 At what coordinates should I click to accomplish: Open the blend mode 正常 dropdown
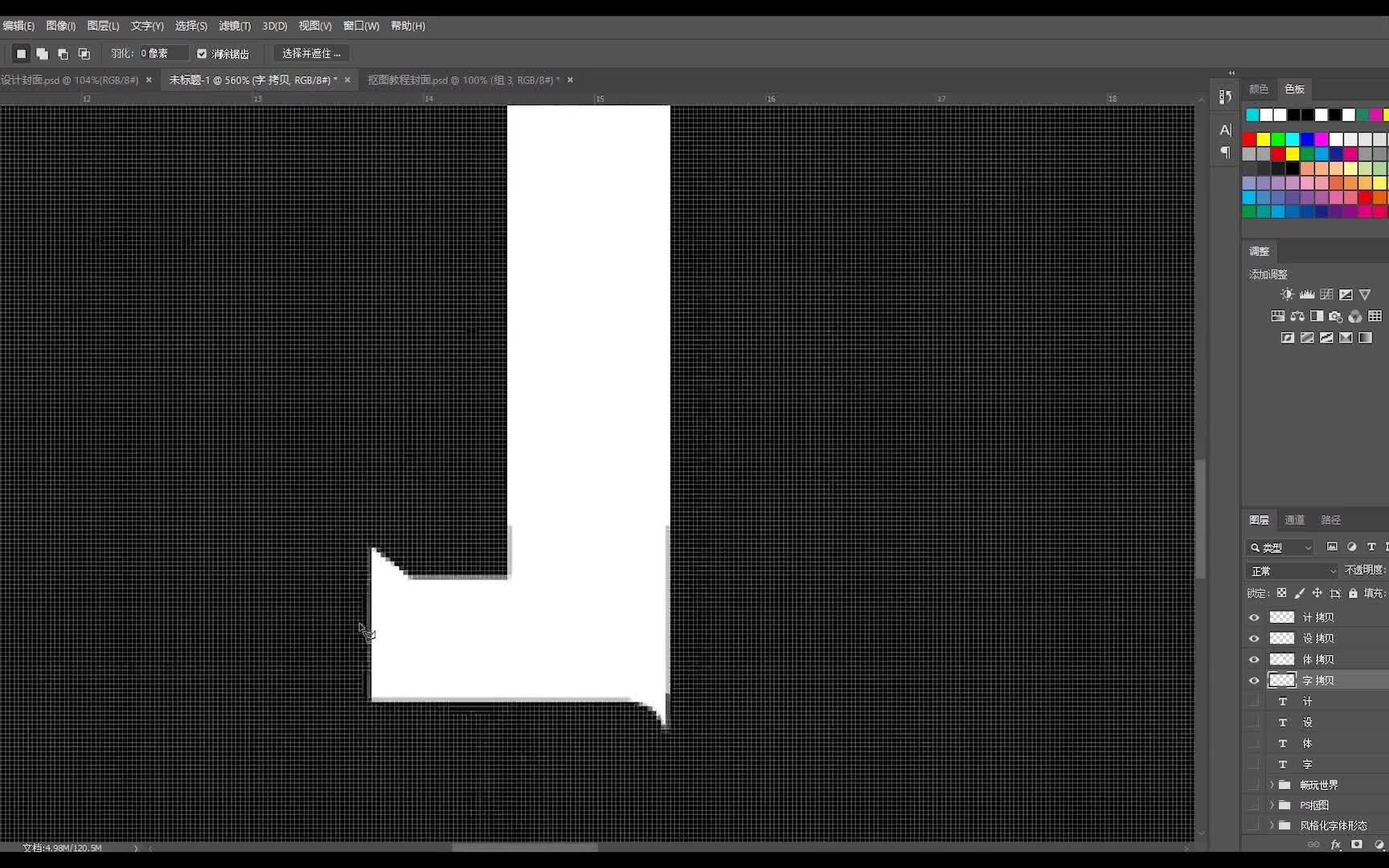click(1293, 571)
